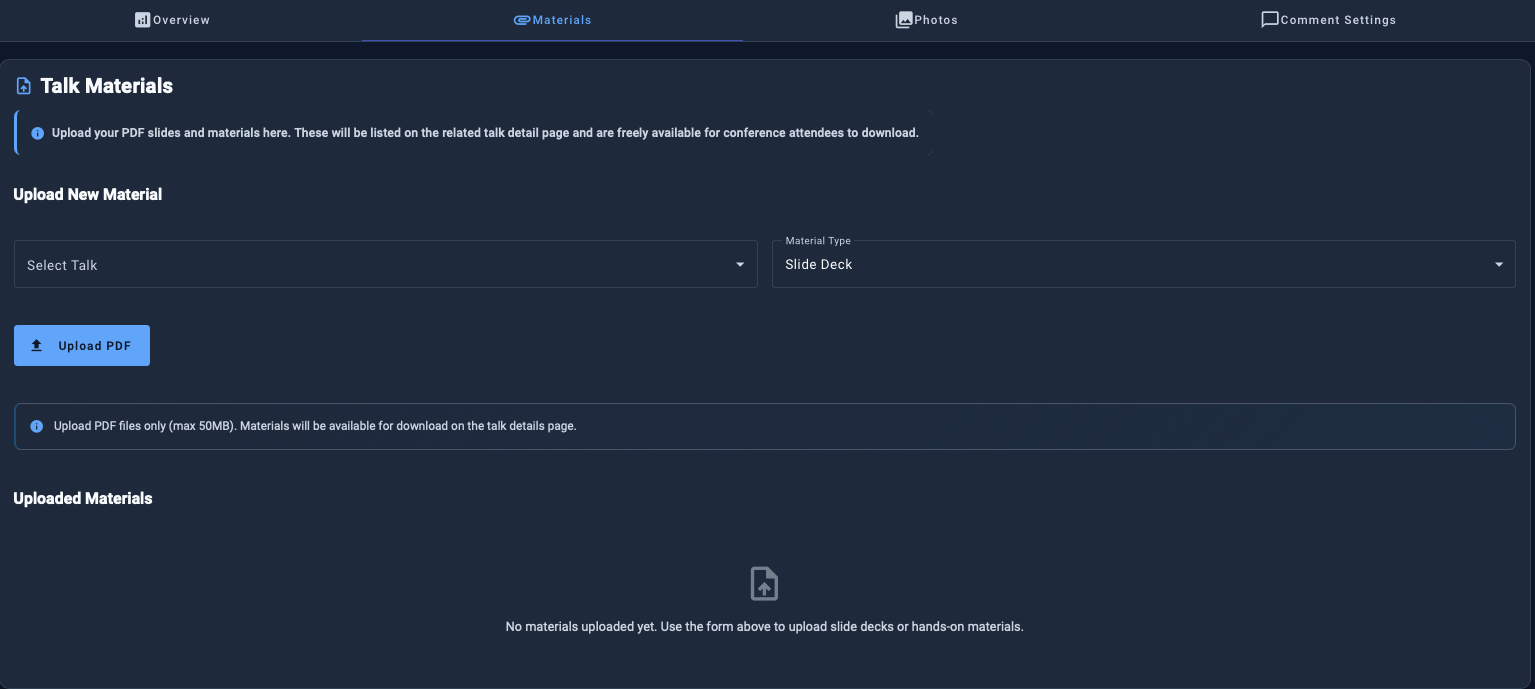Click the arrow on the Select Talk field
This screenshot has height=689, width=1535.
[x=740, y=265]
